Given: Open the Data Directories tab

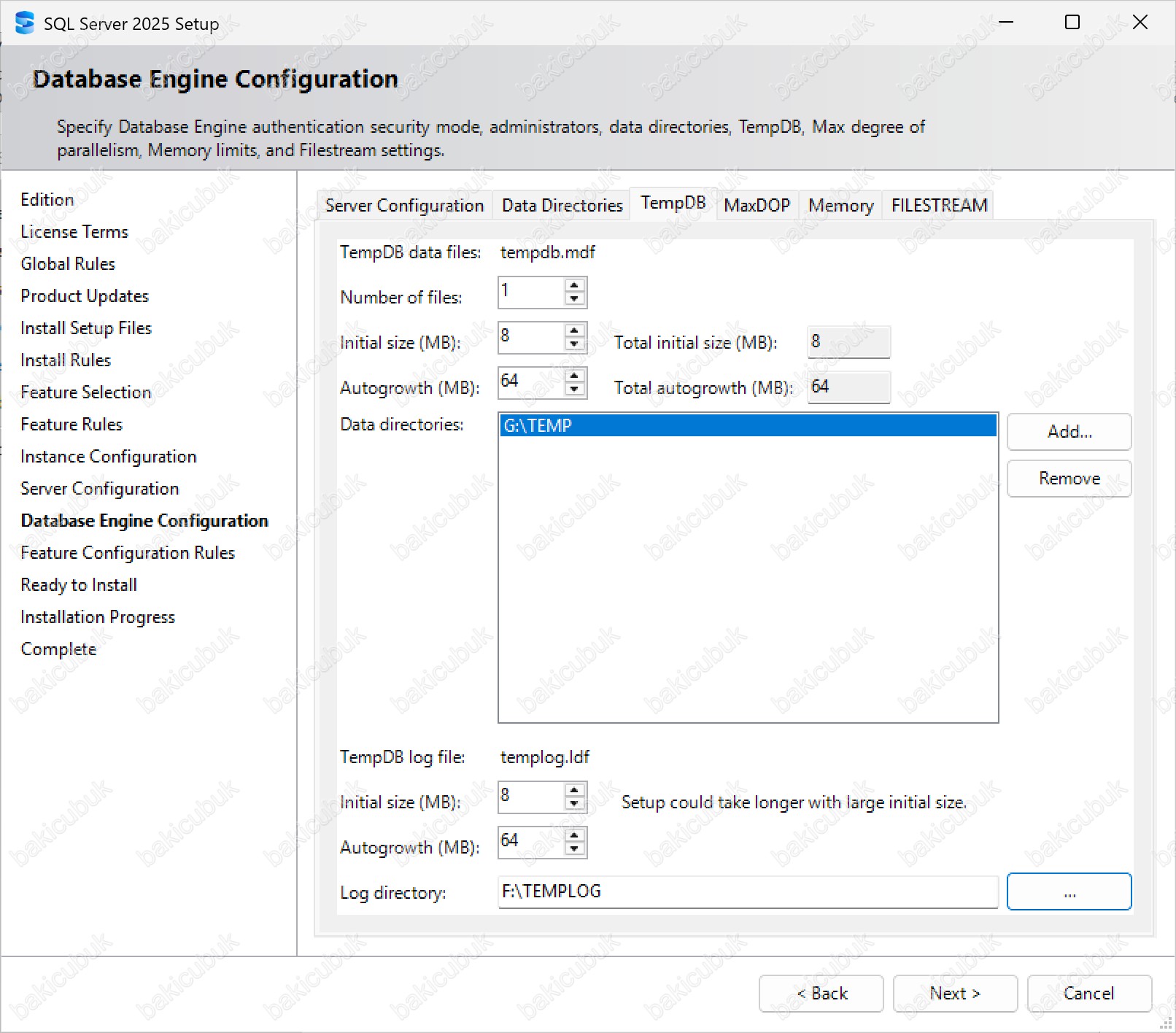Looking at the screenshot, I should click(x=562, y=206).
